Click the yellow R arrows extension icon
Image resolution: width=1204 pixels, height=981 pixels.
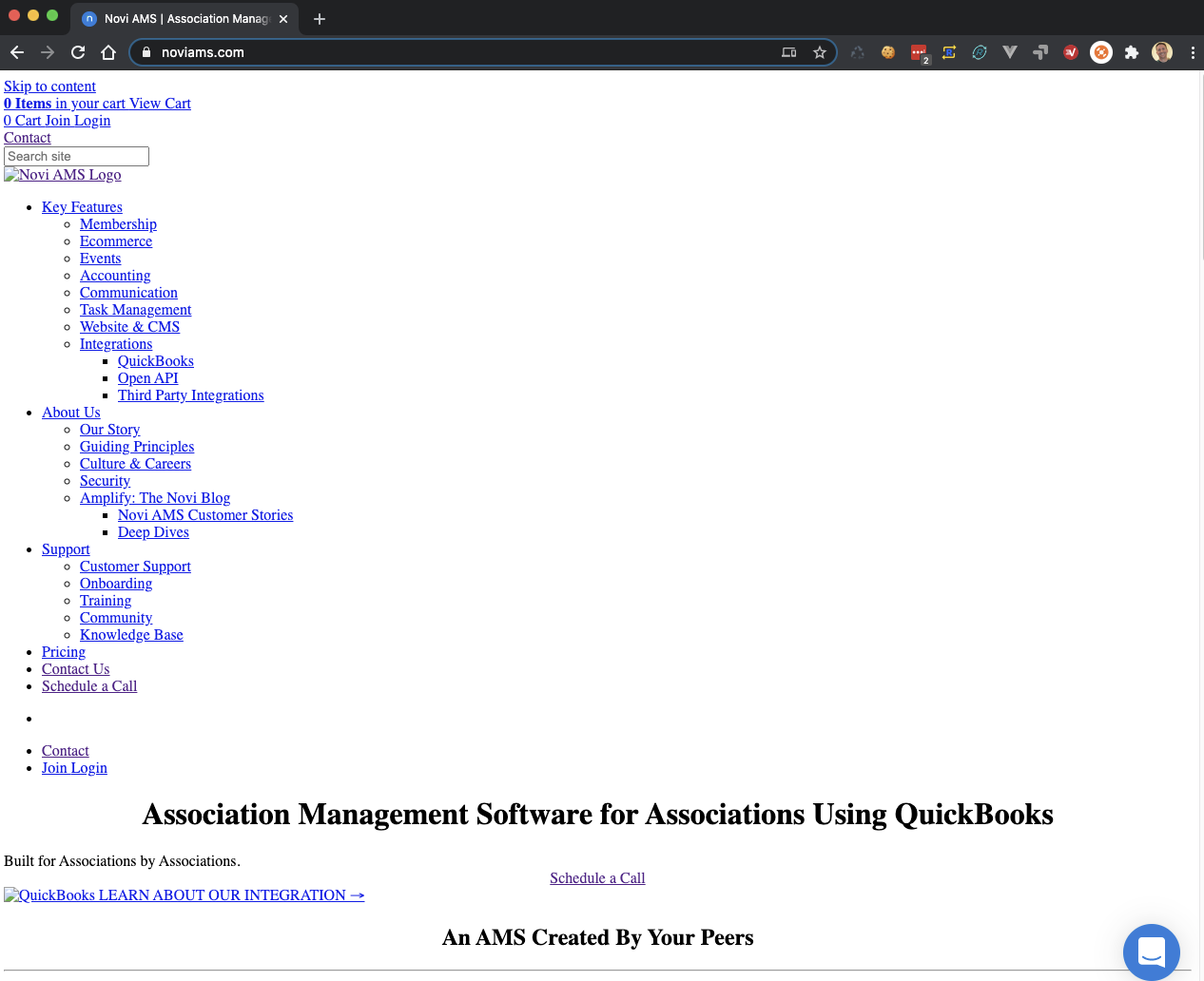[x=949, y=52]
